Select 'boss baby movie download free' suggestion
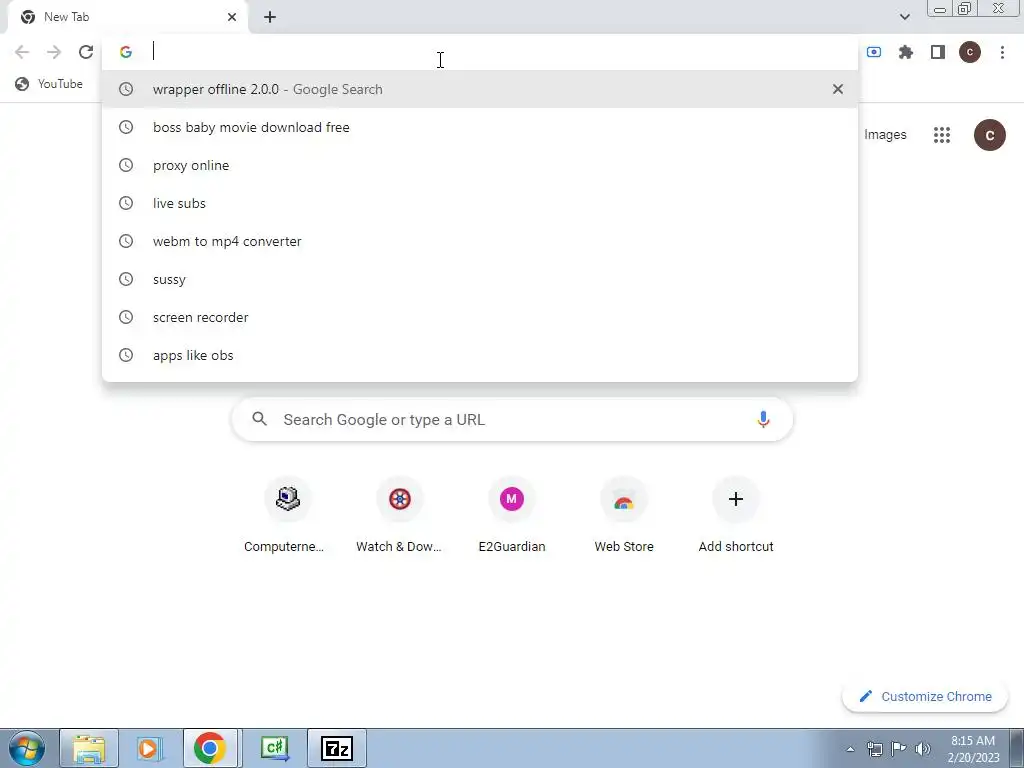 (479, 127)
